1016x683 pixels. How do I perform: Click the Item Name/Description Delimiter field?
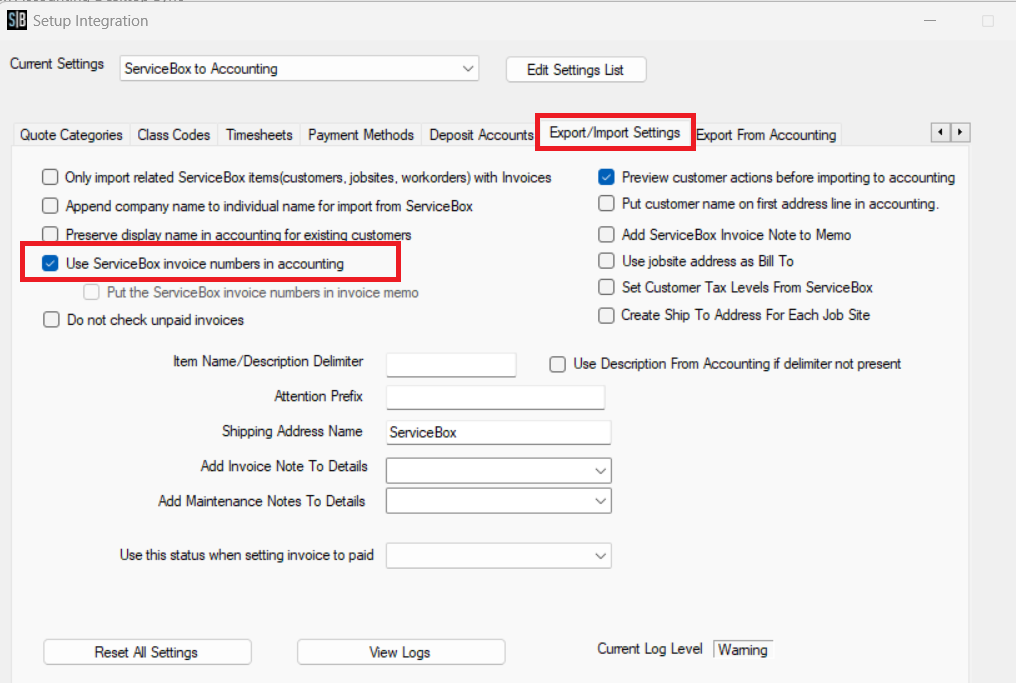(451, 365)
